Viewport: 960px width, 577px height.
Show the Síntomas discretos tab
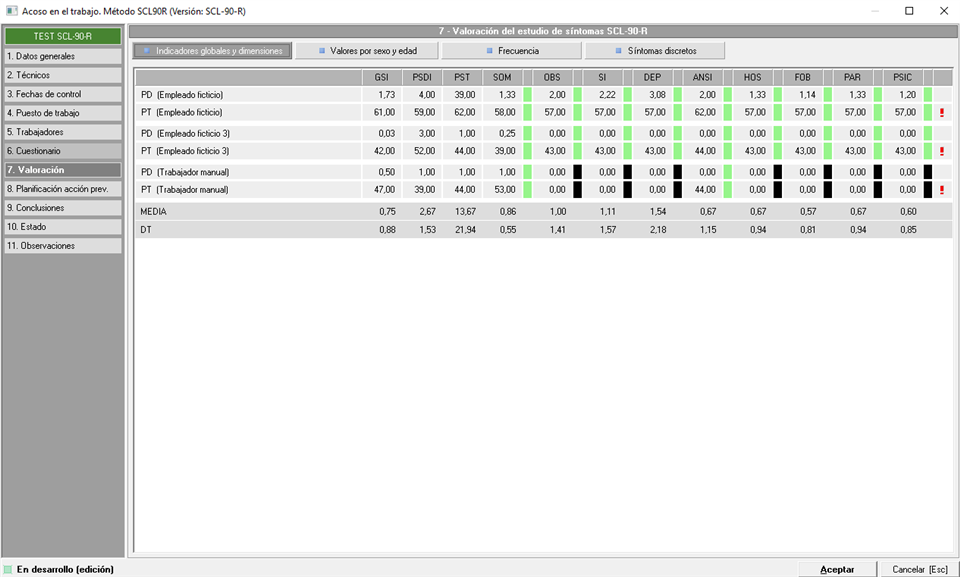[x=655, y=50]
